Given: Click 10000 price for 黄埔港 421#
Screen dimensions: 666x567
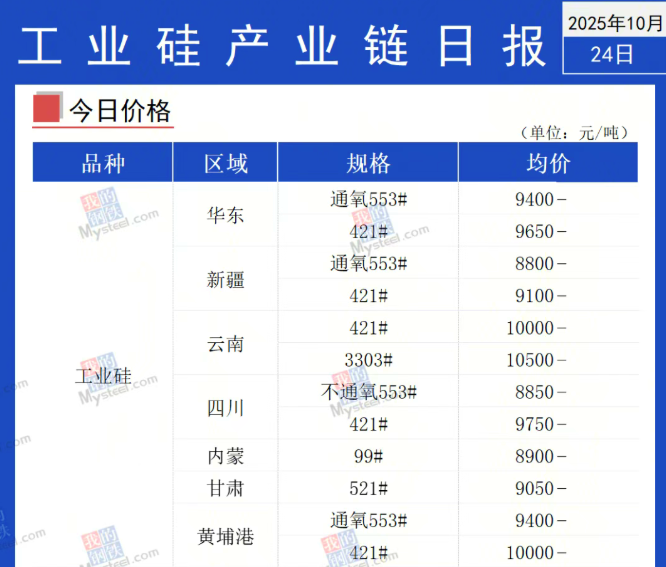Looking at the screenshot, I should coord(530,553).
